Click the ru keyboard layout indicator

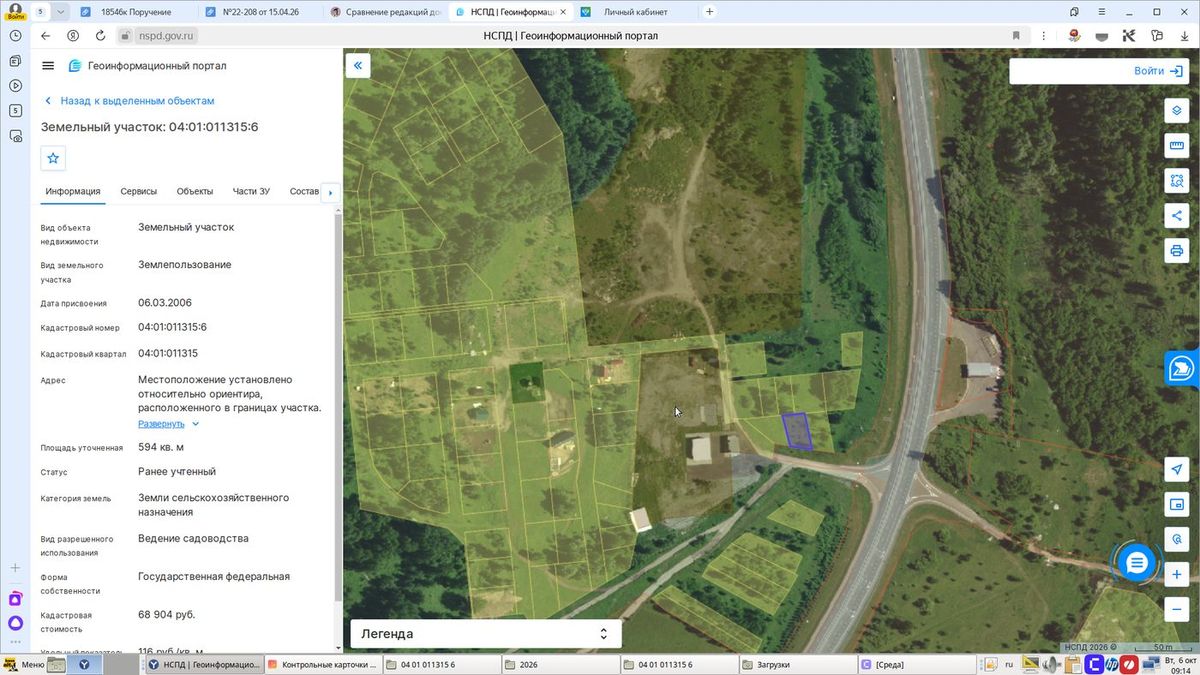point(1010,664)
